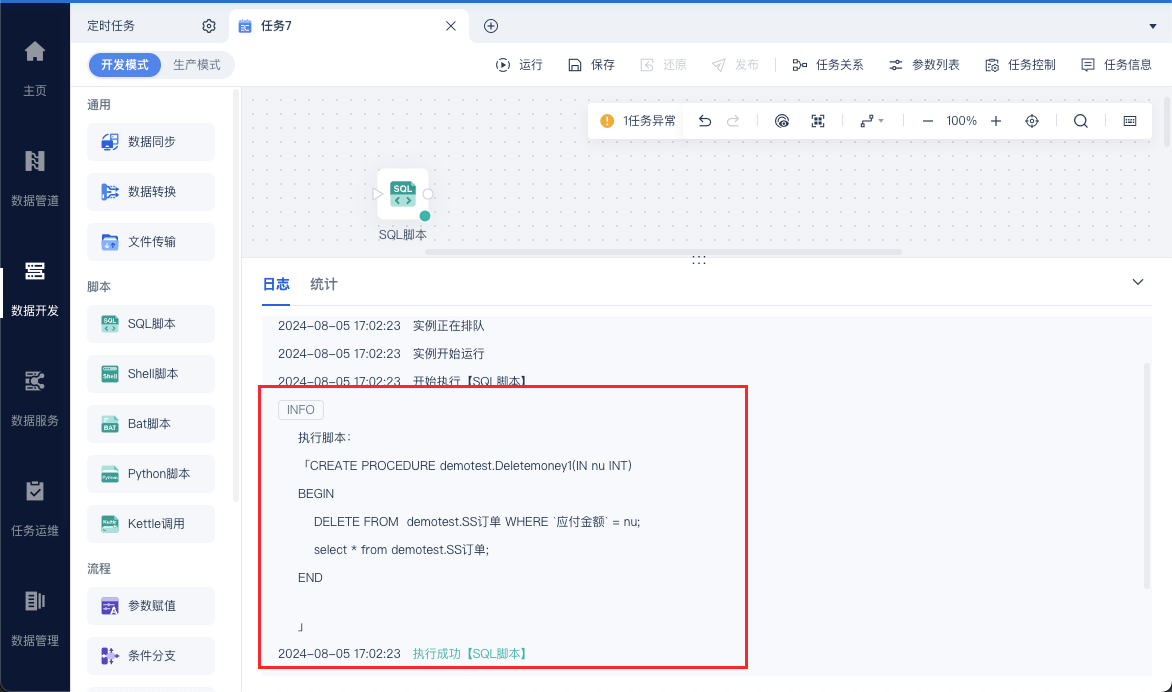This screenshot has height=692, width=1172.
Task: Open 任务运维 in left sidebar
Action: click(x=34, y=508)
